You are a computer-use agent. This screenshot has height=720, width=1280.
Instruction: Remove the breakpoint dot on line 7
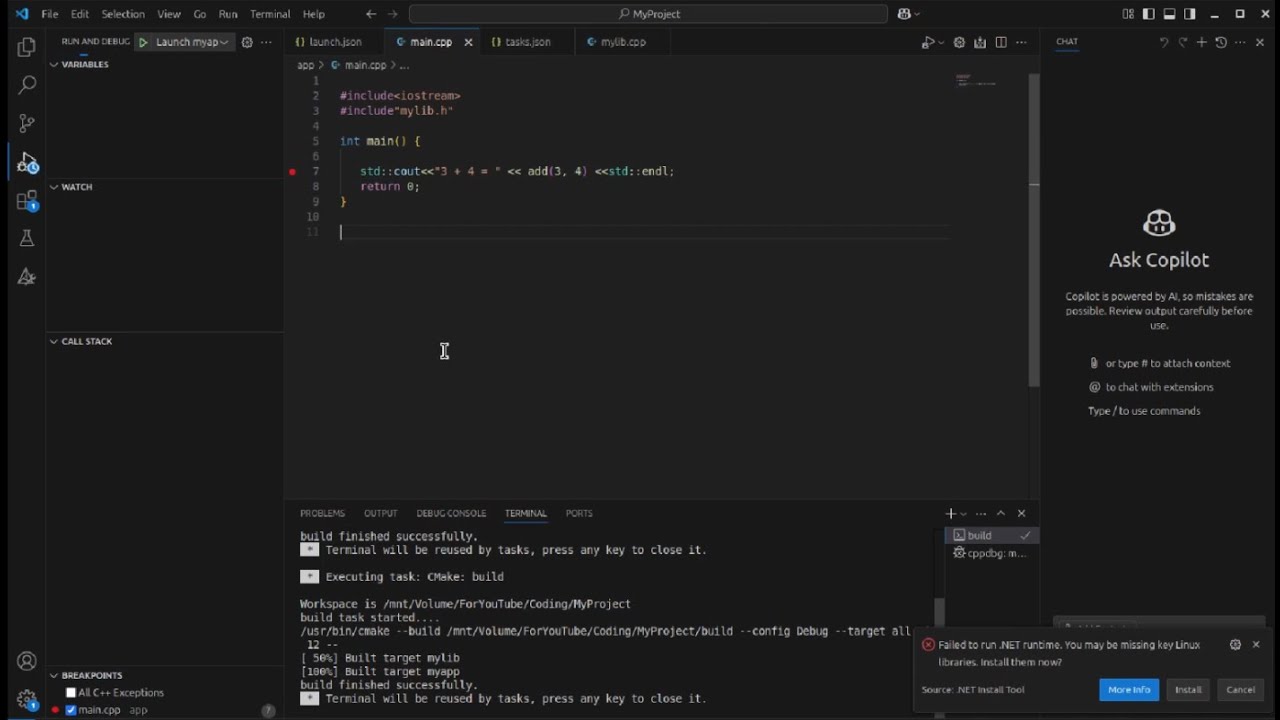coord(293,171)
